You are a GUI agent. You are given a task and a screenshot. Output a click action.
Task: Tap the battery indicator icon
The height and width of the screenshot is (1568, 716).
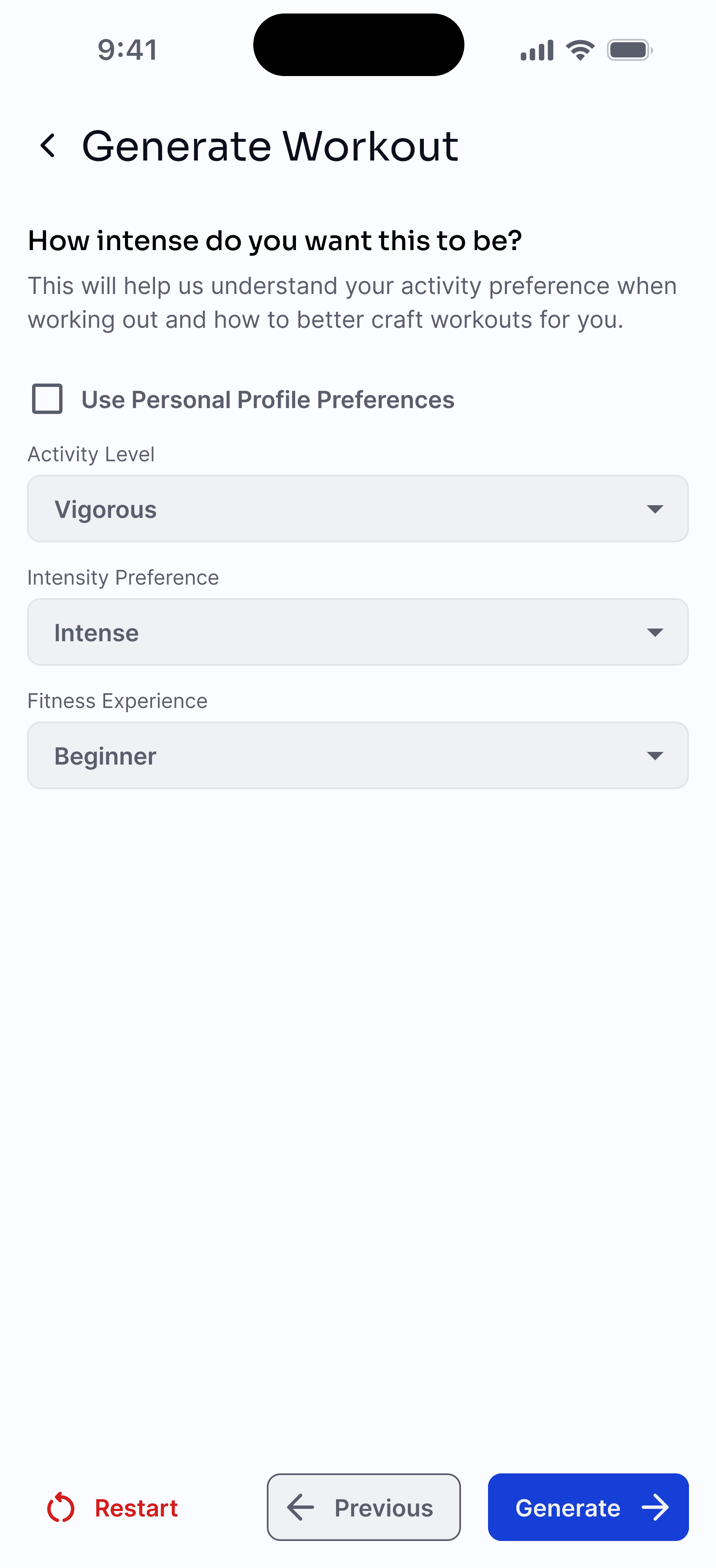[629, 50]
